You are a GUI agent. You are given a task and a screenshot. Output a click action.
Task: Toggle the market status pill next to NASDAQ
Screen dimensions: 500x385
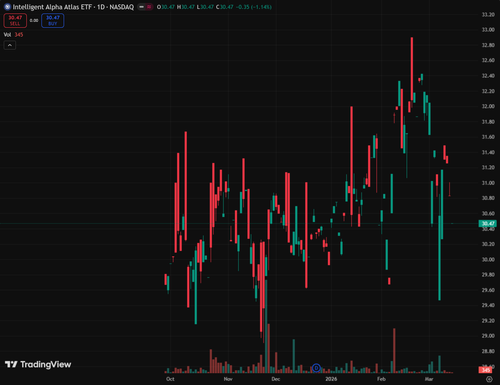tap(145, 7)
